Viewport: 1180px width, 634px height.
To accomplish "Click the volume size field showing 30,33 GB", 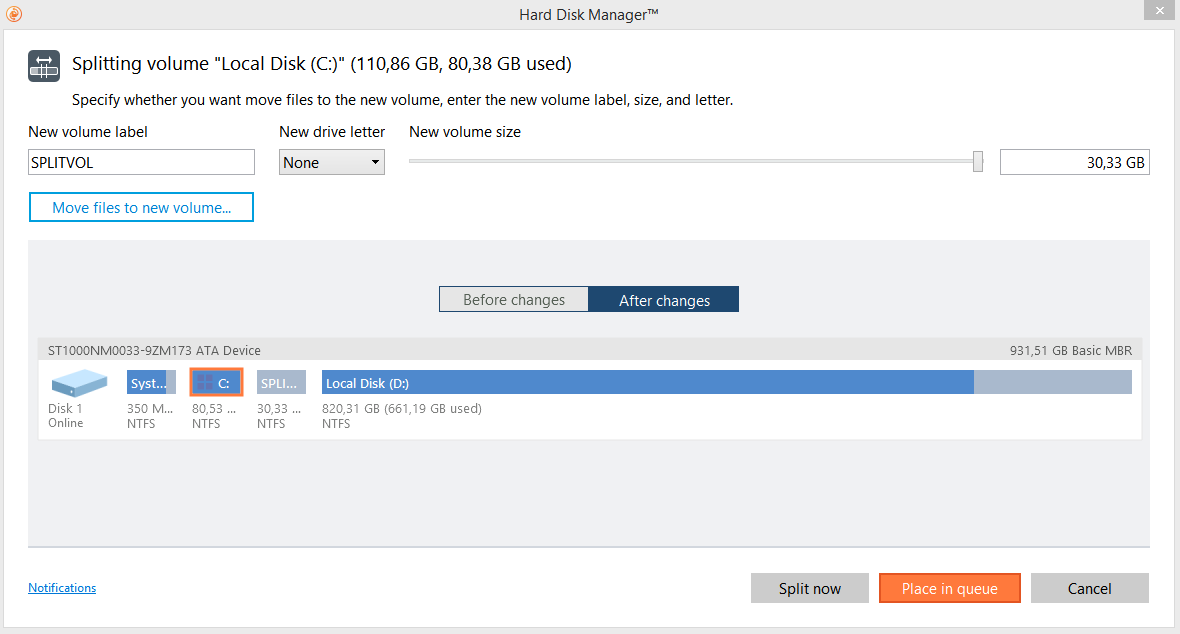I will (x=1074, y=162).
